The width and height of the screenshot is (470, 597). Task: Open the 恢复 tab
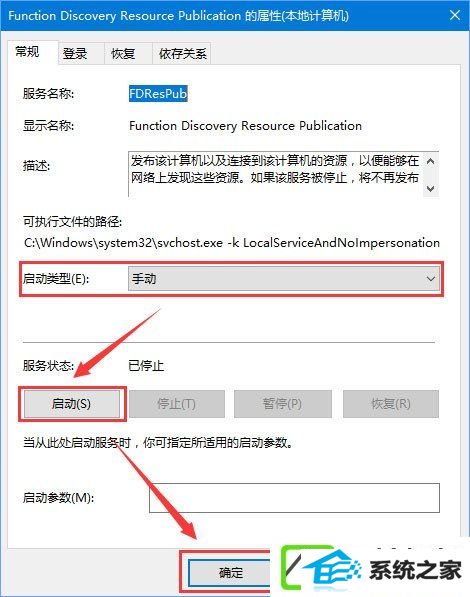[123, 53]
